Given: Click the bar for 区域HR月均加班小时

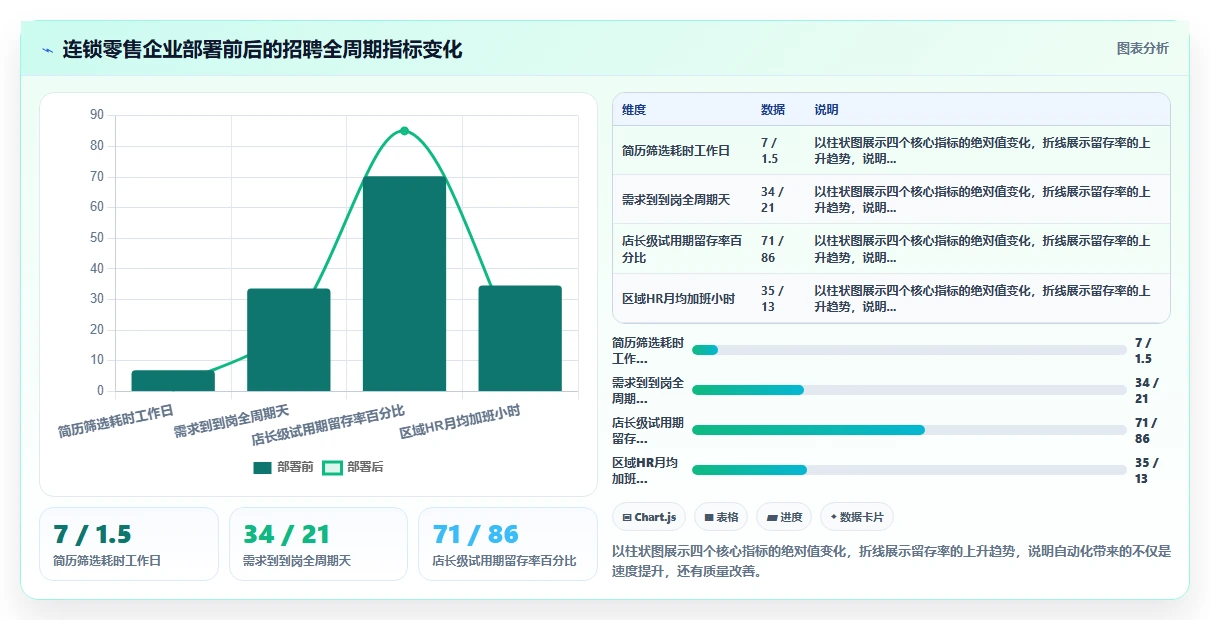Looking at the screenshot, I should coord(520,338).
